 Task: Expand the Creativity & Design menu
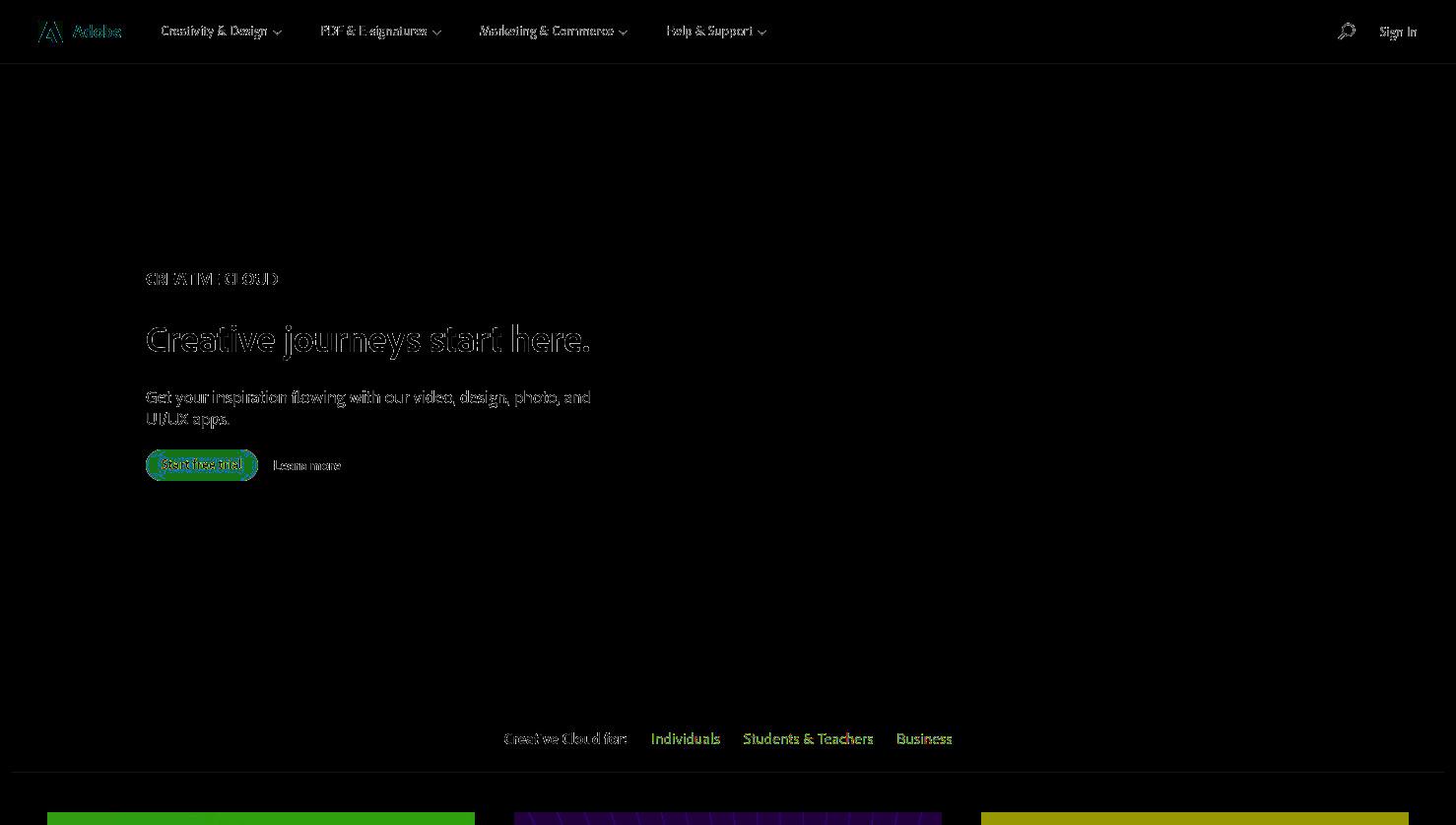(221, 32)
